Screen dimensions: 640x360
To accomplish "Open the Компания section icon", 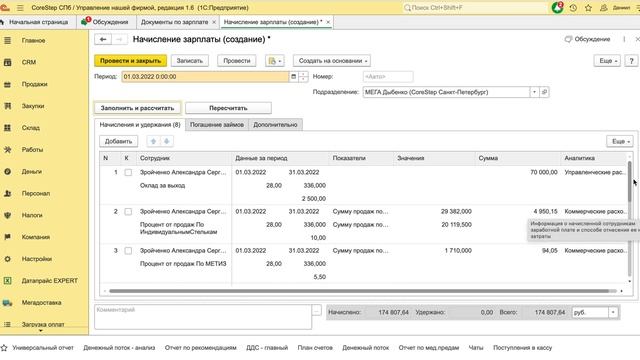I will pos(7,237).
